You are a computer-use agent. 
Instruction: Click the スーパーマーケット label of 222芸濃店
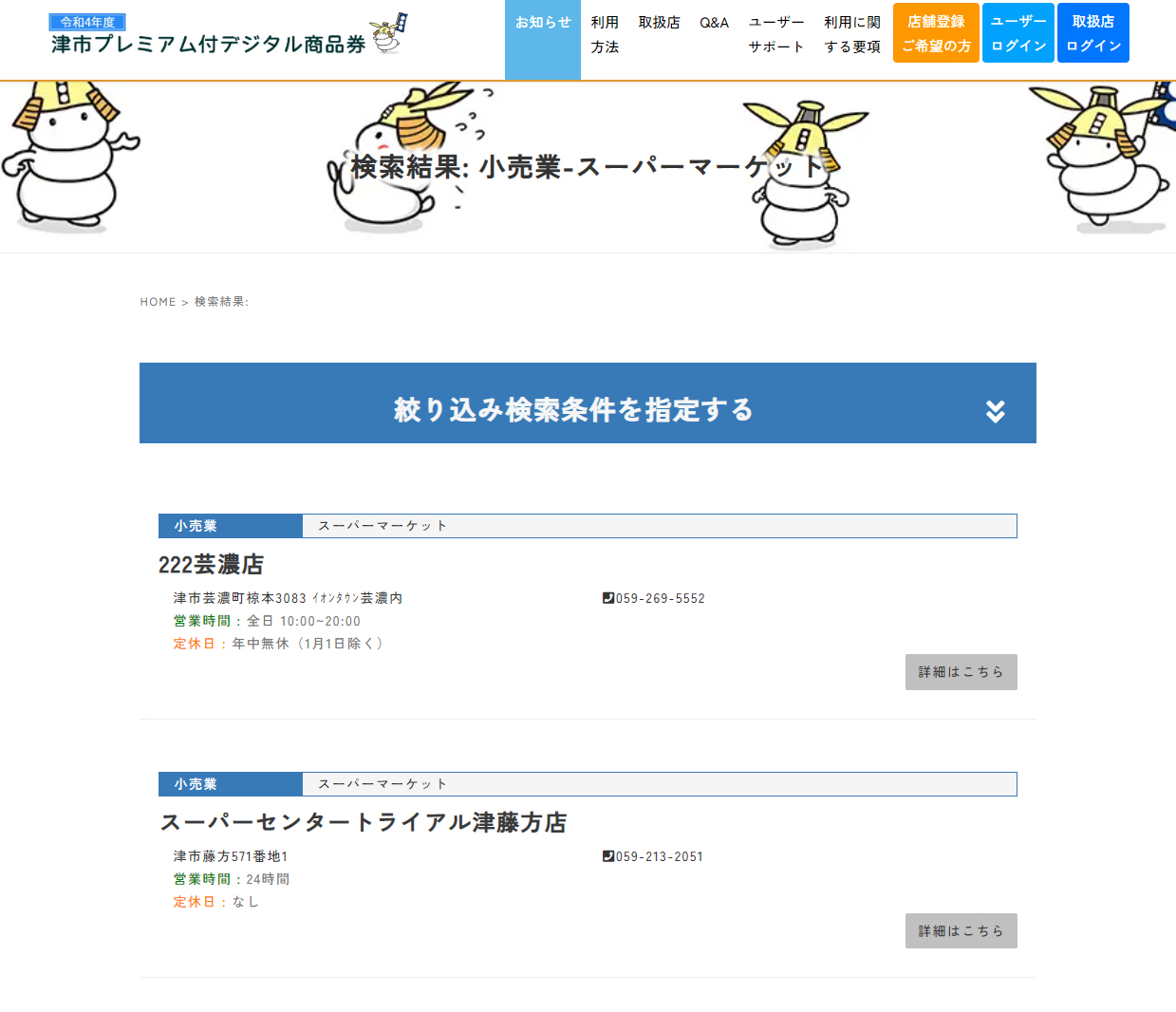[383, 526]
